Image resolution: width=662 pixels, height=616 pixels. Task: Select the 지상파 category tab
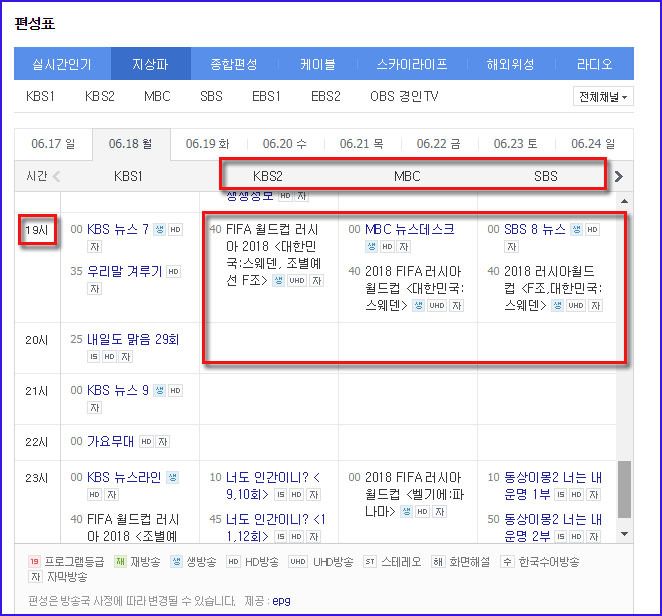click(x=151, y=64)
